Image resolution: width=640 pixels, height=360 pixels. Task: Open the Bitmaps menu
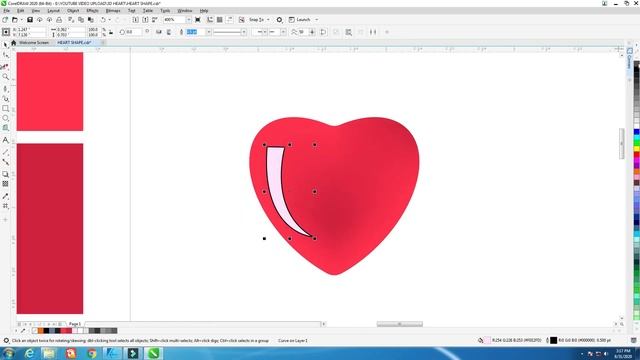(113, 11)
